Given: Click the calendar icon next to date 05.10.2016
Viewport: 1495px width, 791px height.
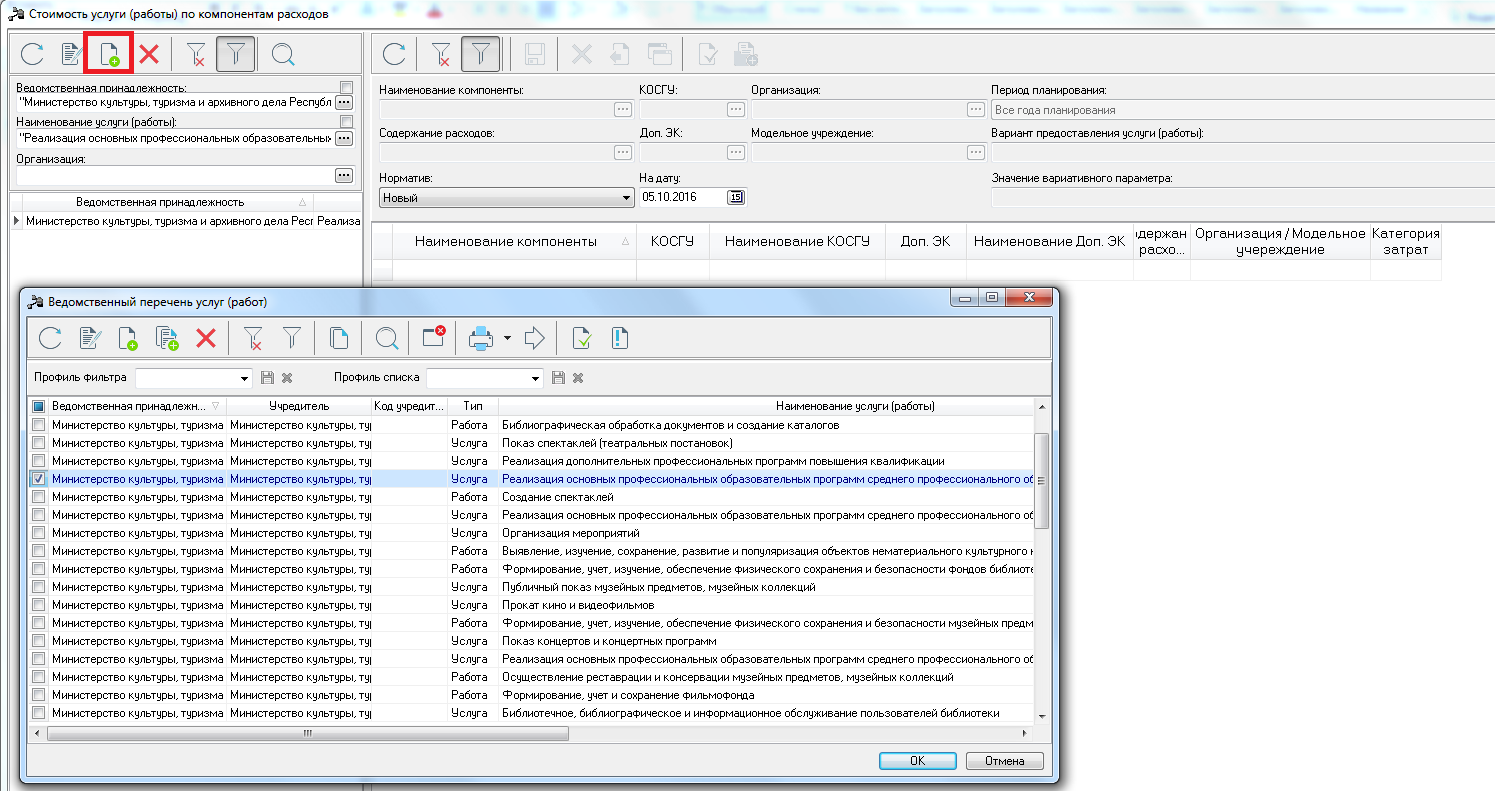Looking at the screenshot, I should [736, 197].
